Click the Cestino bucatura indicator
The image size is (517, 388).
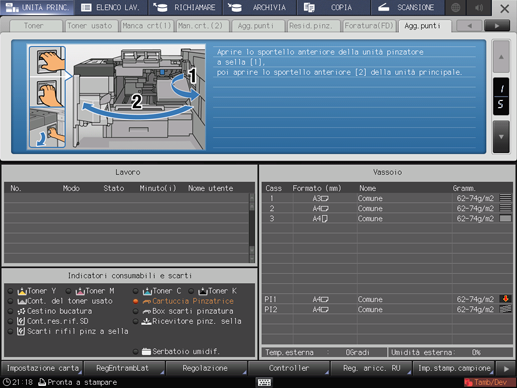pyautogui.click(x=50, y=311)
